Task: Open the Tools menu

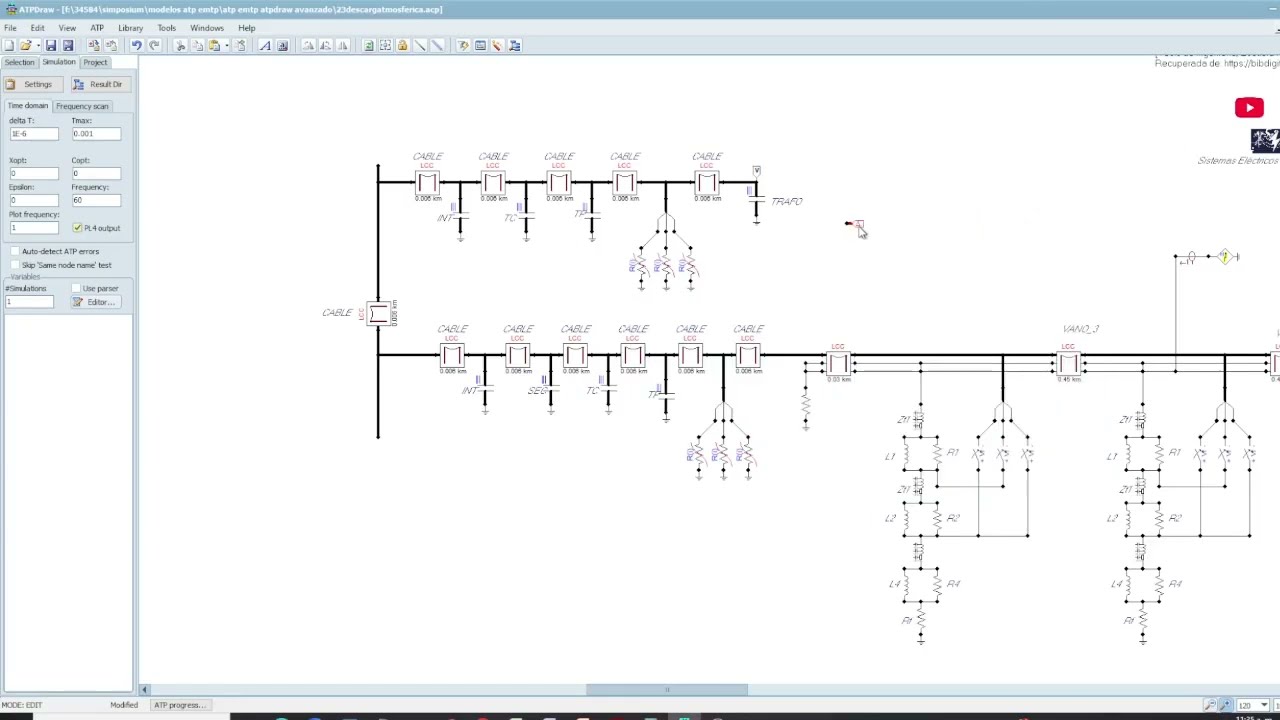Action: [x=166, y=28]
